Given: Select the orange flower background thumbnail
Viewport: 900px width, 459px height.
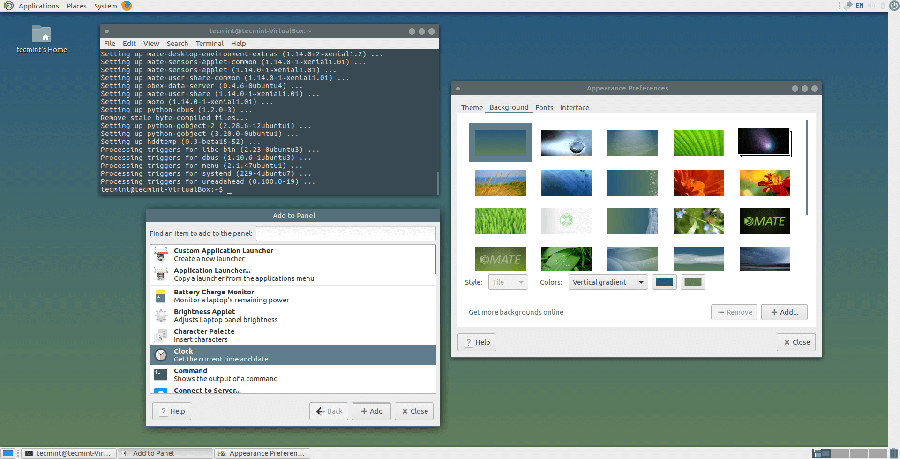Looking at the screenshot, I should pyautogui.click(x=693, y=182).
